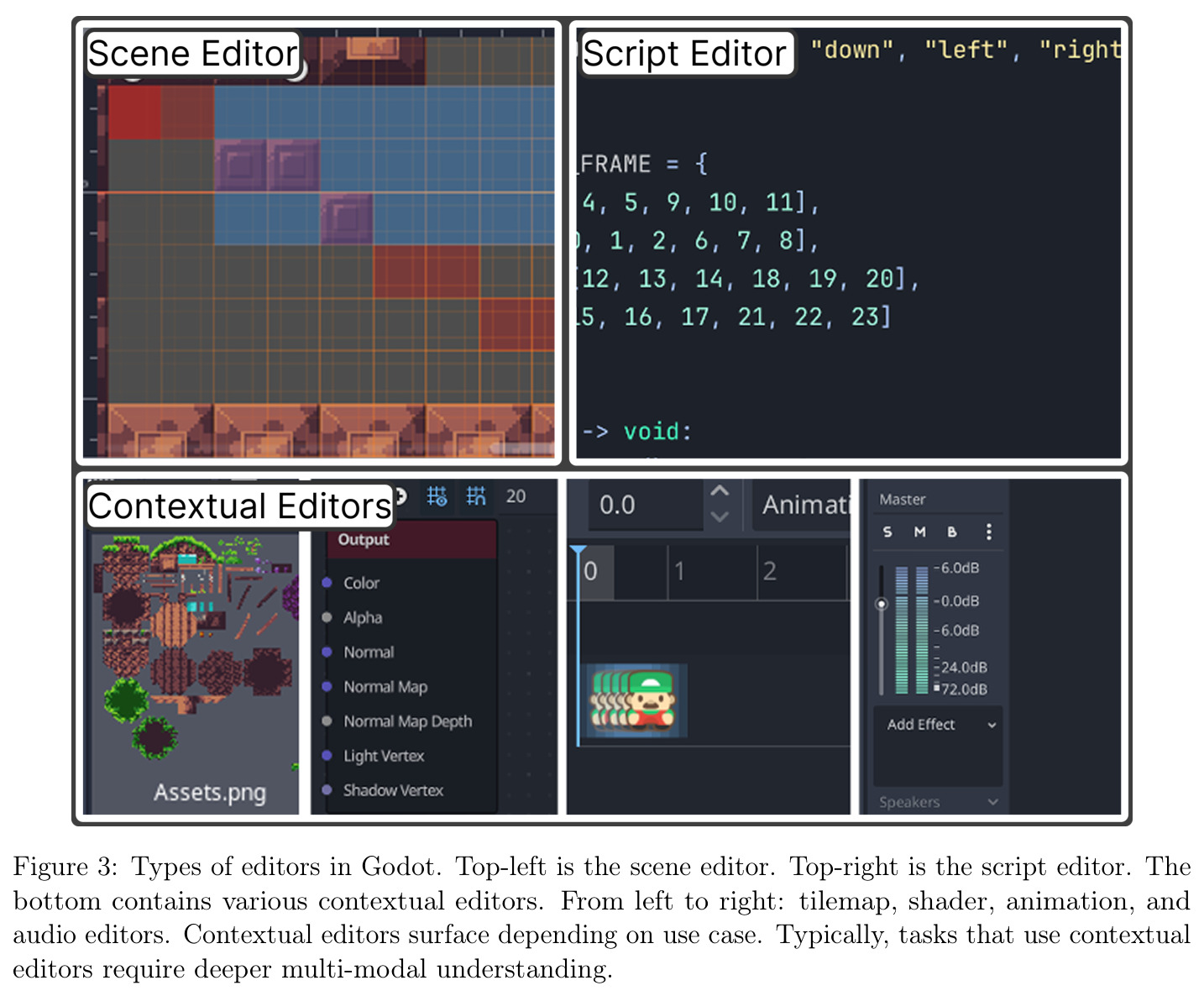Click the grid snap settings icon in shader toolbar
The image size is (1204, 996).
coord(437,496)
